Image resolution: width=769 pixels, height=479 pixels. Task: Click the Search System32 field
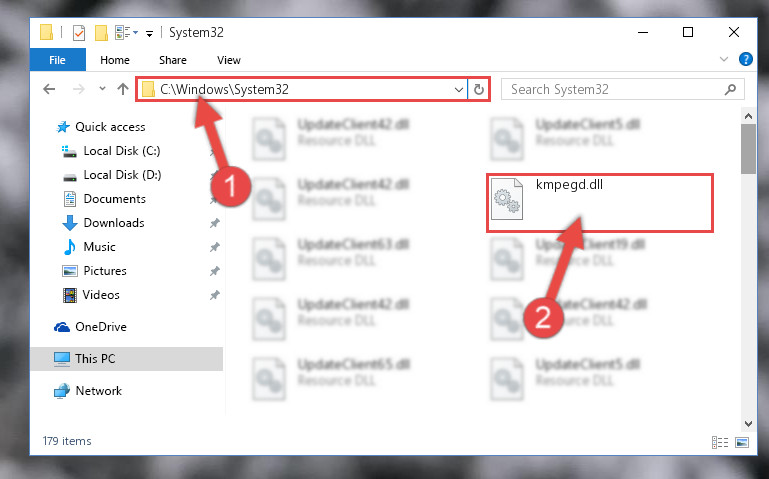[x=622, y=89]
